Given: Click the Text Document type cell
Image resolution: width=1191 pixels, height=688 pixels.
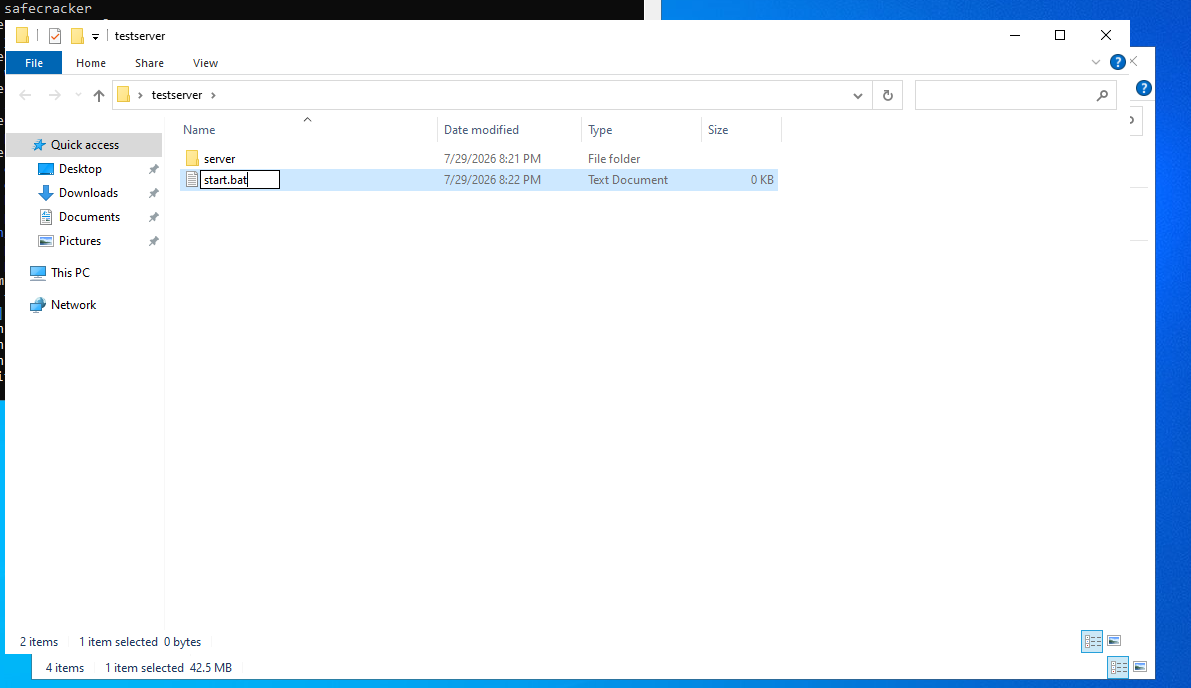Looking at the screenshot, I should pyautogui.click(x=627, y=180).
